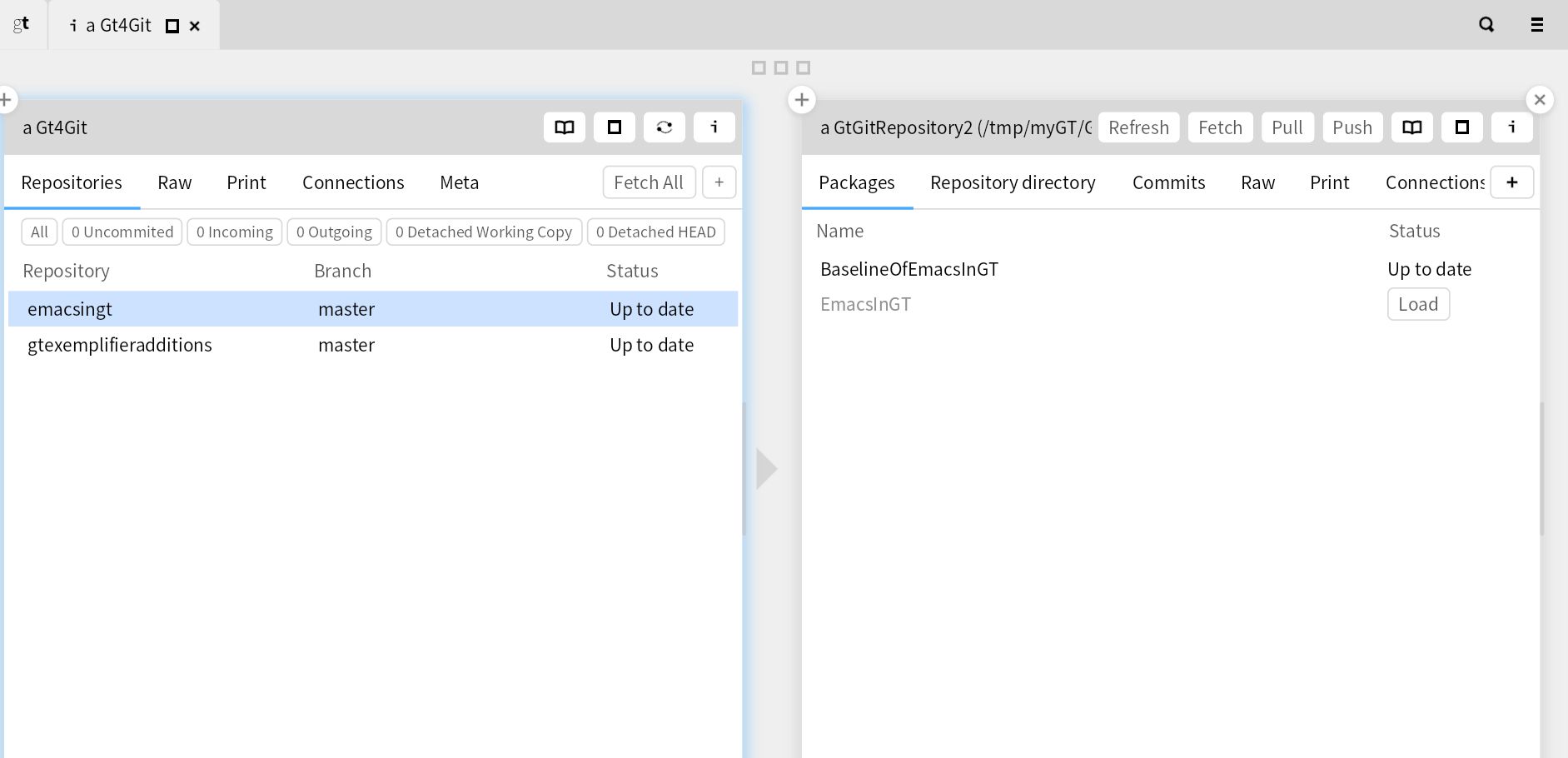This screenshot has height=758, width=1568.
Task: Open the Meta tab
Action: coord(460,182)
